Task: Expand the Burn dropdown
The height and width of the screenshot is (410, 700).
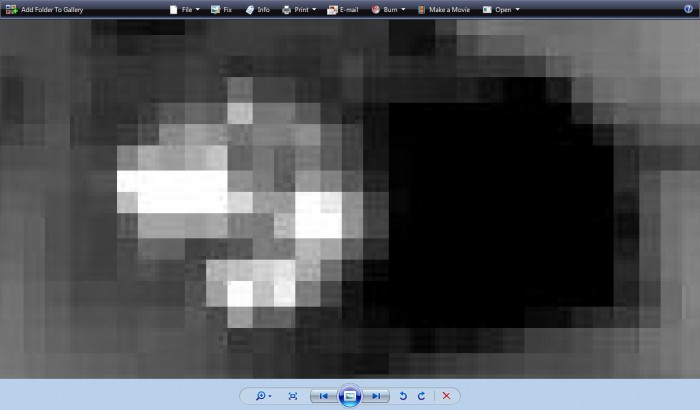Action: [389, 9]
